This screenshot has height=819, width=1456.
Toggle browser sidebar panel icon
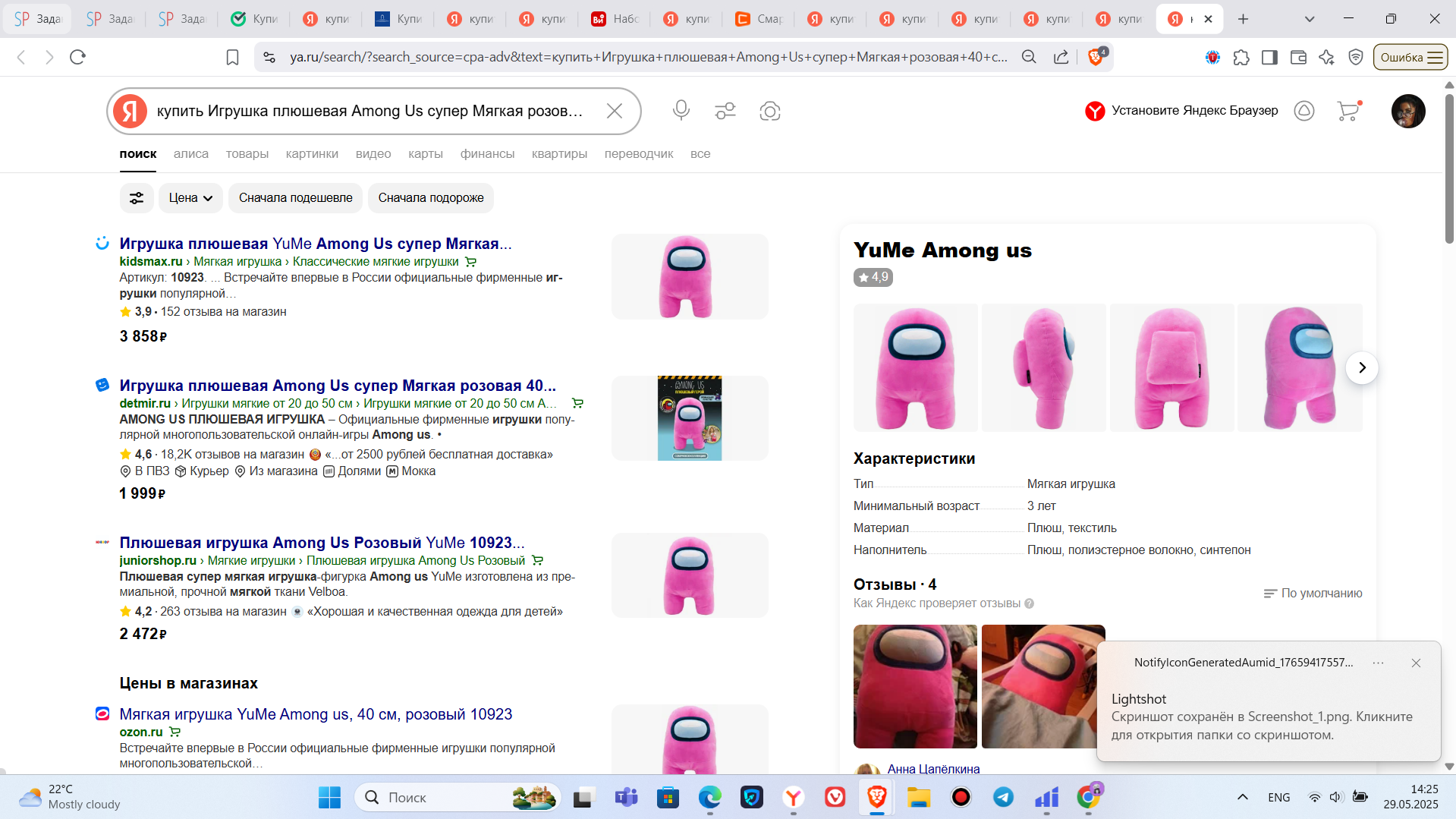click(x=1269, y=57)
